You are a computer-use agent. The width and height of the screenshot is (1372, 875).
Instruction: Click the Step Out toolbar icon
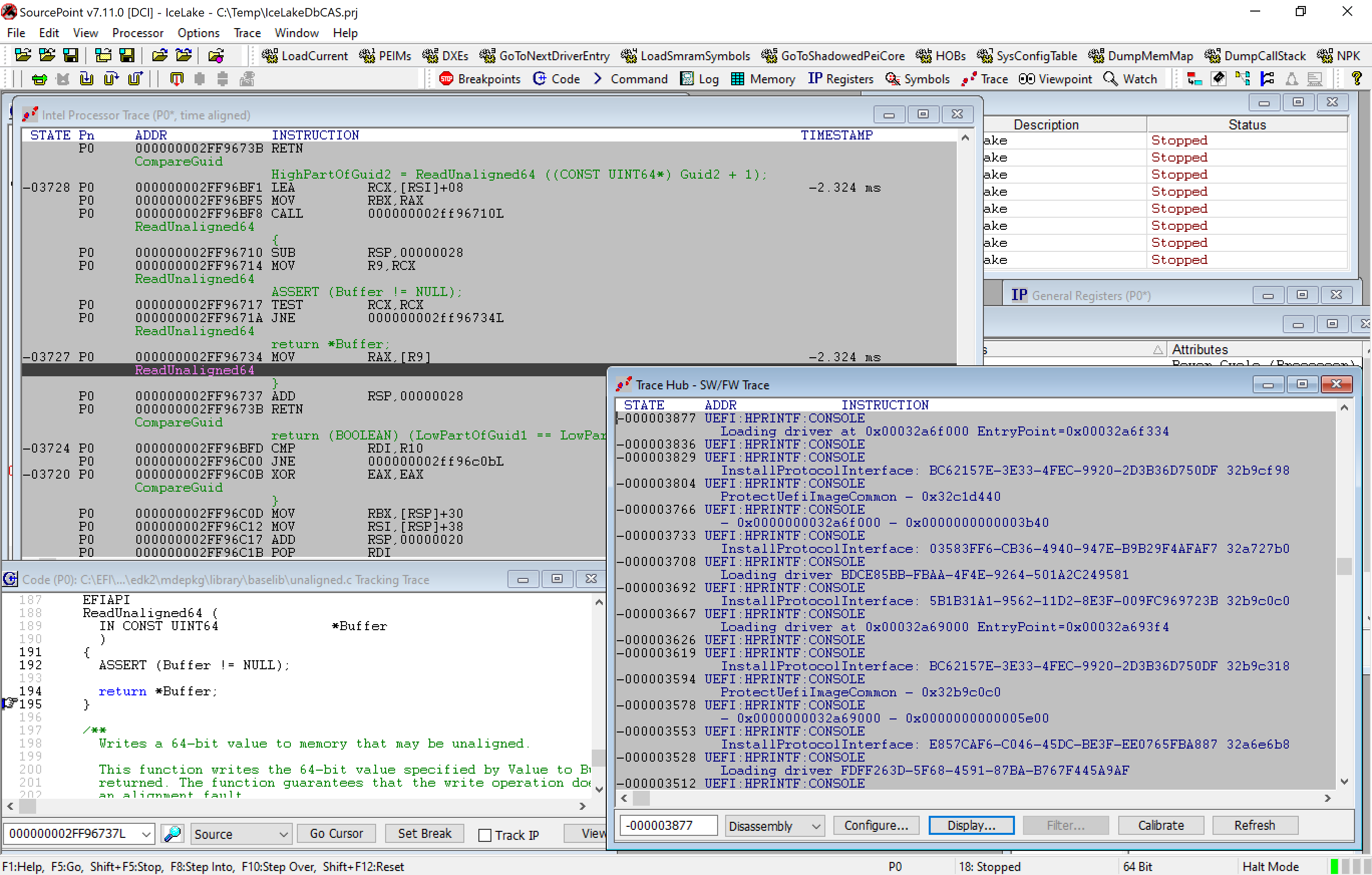[135, 79]
